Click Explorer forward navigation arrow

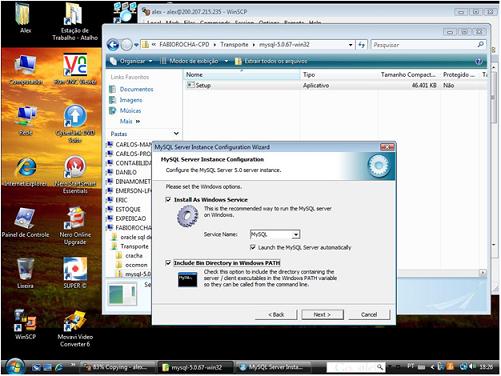(126, 45)
